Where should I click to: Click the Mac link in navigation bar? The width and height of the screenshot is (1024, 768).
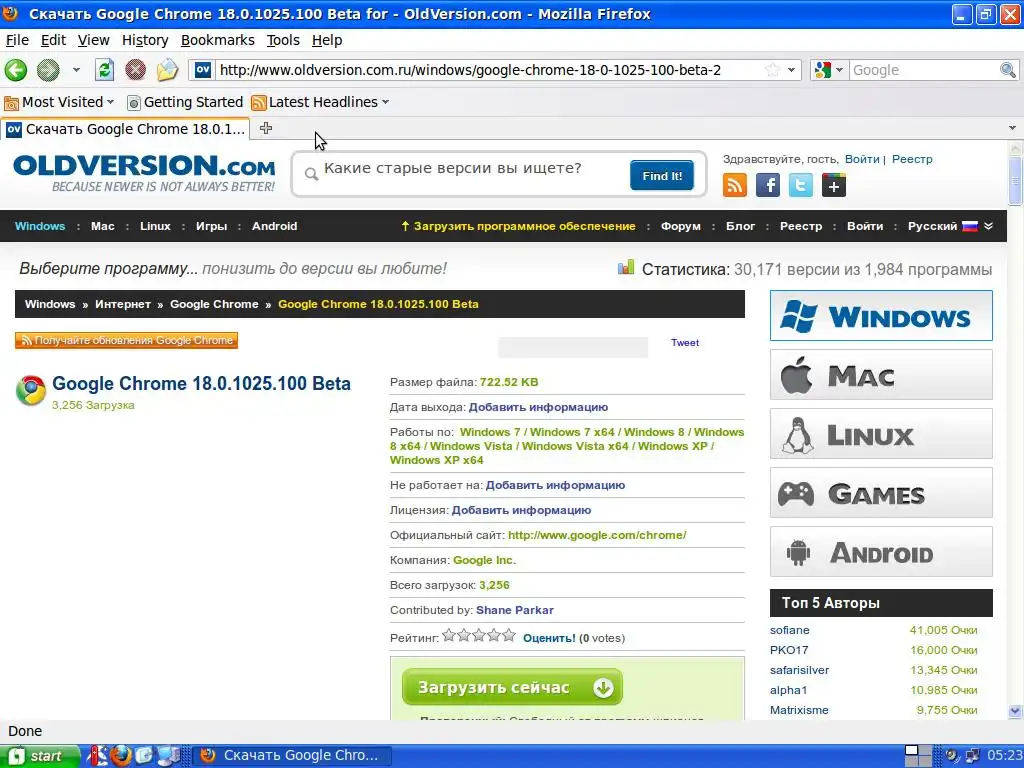pos(103,226)
